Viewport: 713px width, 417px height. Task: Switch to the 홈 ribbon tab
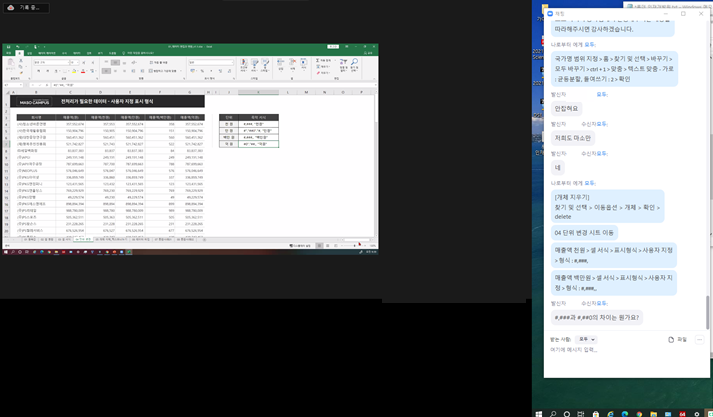(x=19, y=53)
